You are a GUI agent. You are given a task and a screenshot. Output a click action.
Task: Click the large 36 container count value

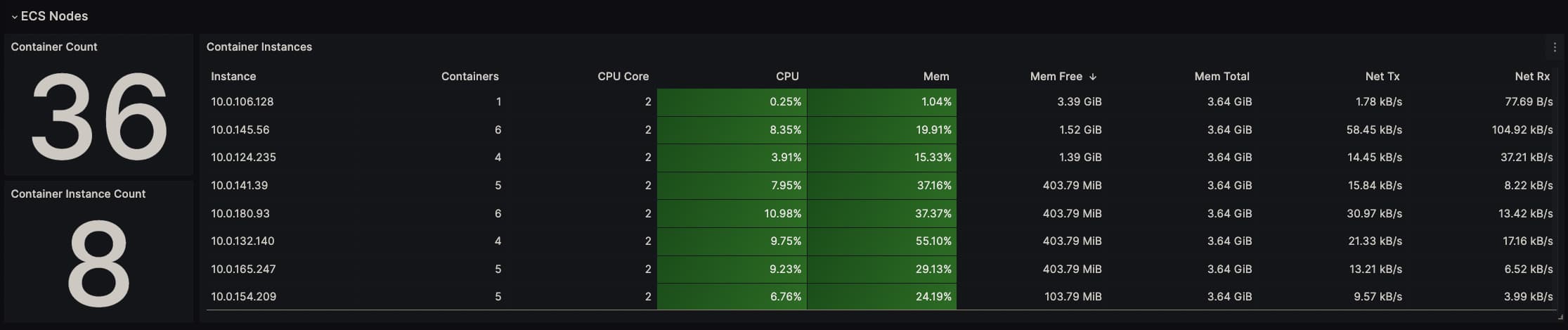tap(98, 116)
